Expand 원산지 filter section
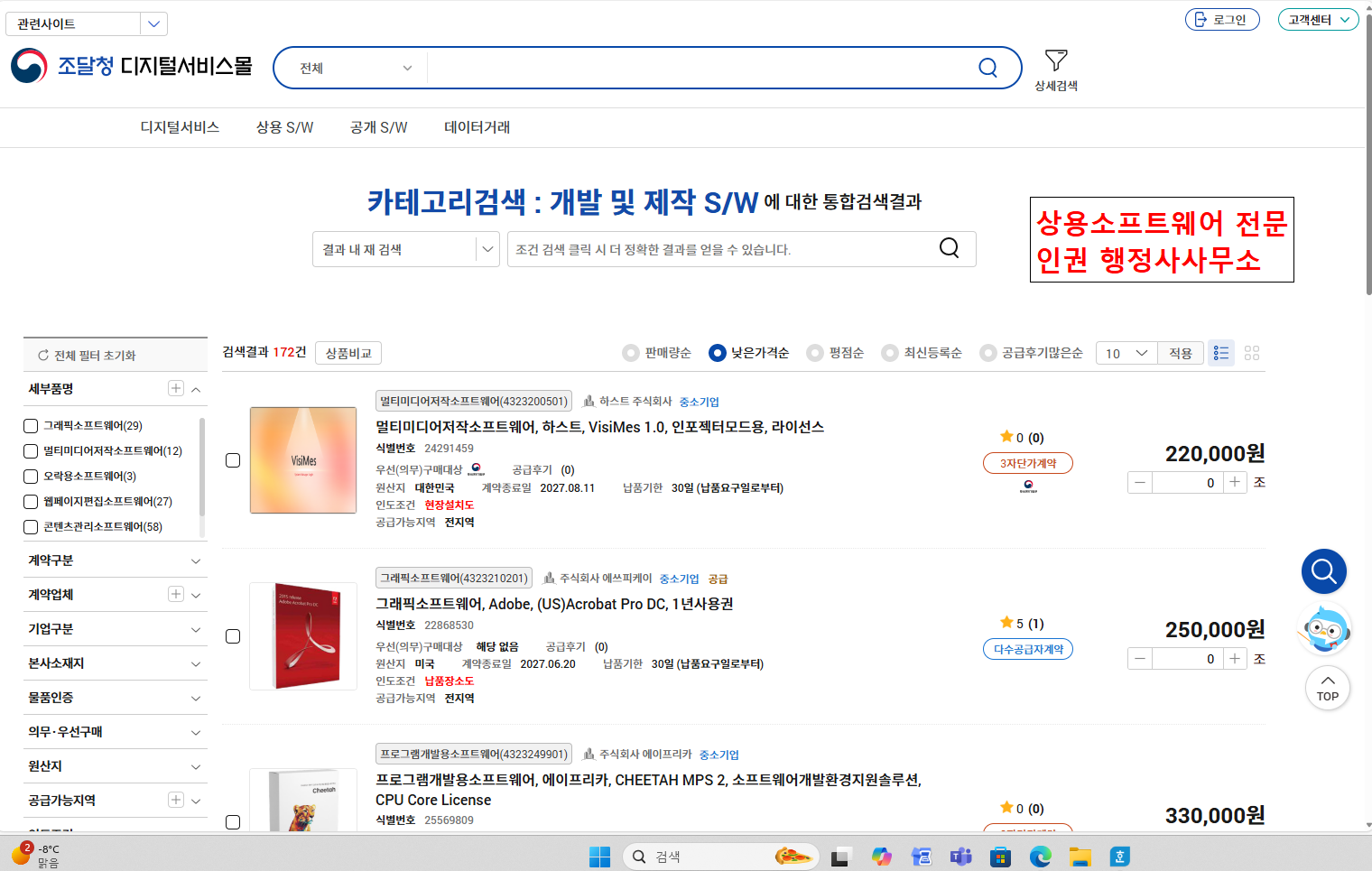This screenshot has height=871, width=1372. 116,766
